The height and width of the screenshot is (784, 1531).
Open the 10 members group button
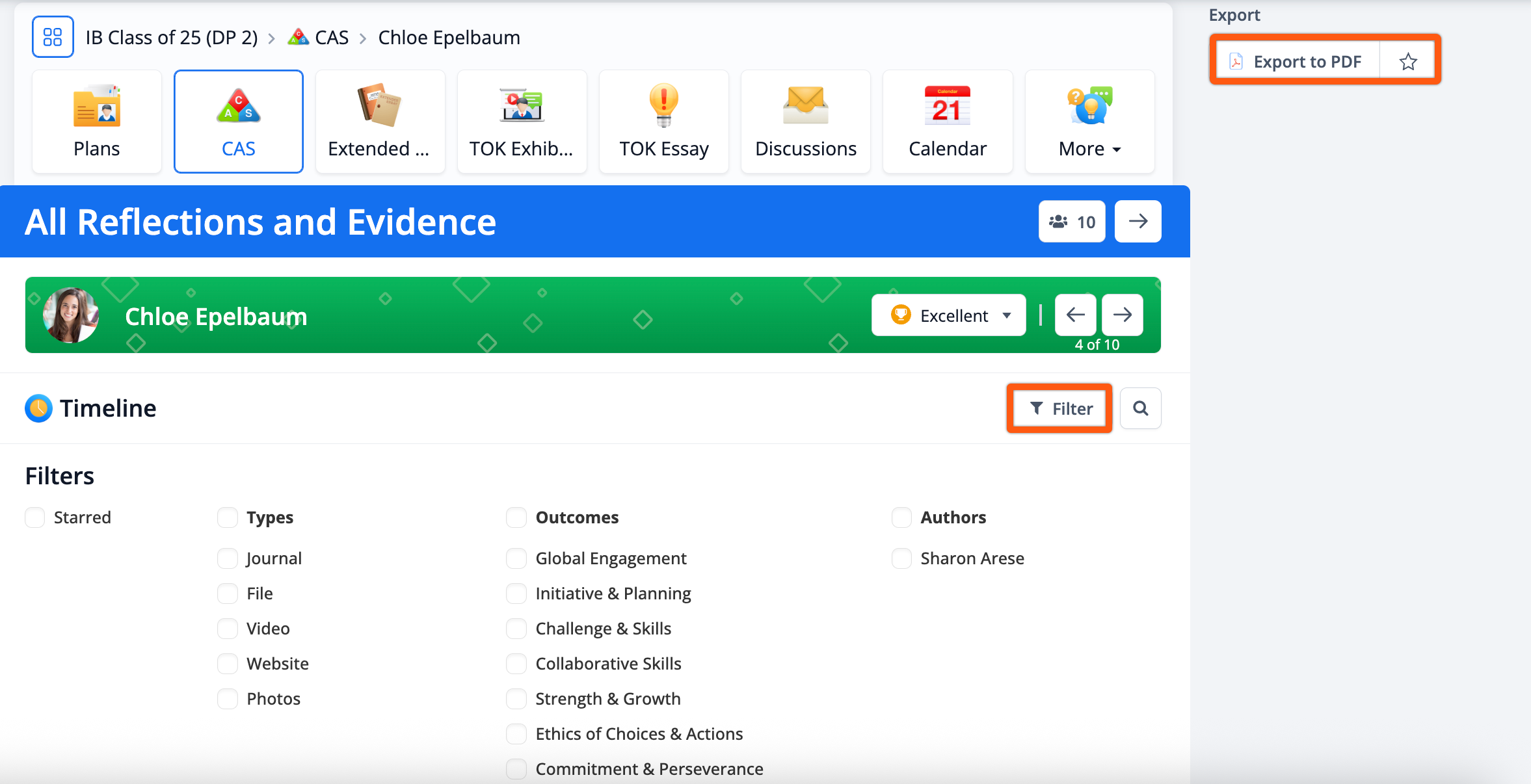pos(1072,222)
